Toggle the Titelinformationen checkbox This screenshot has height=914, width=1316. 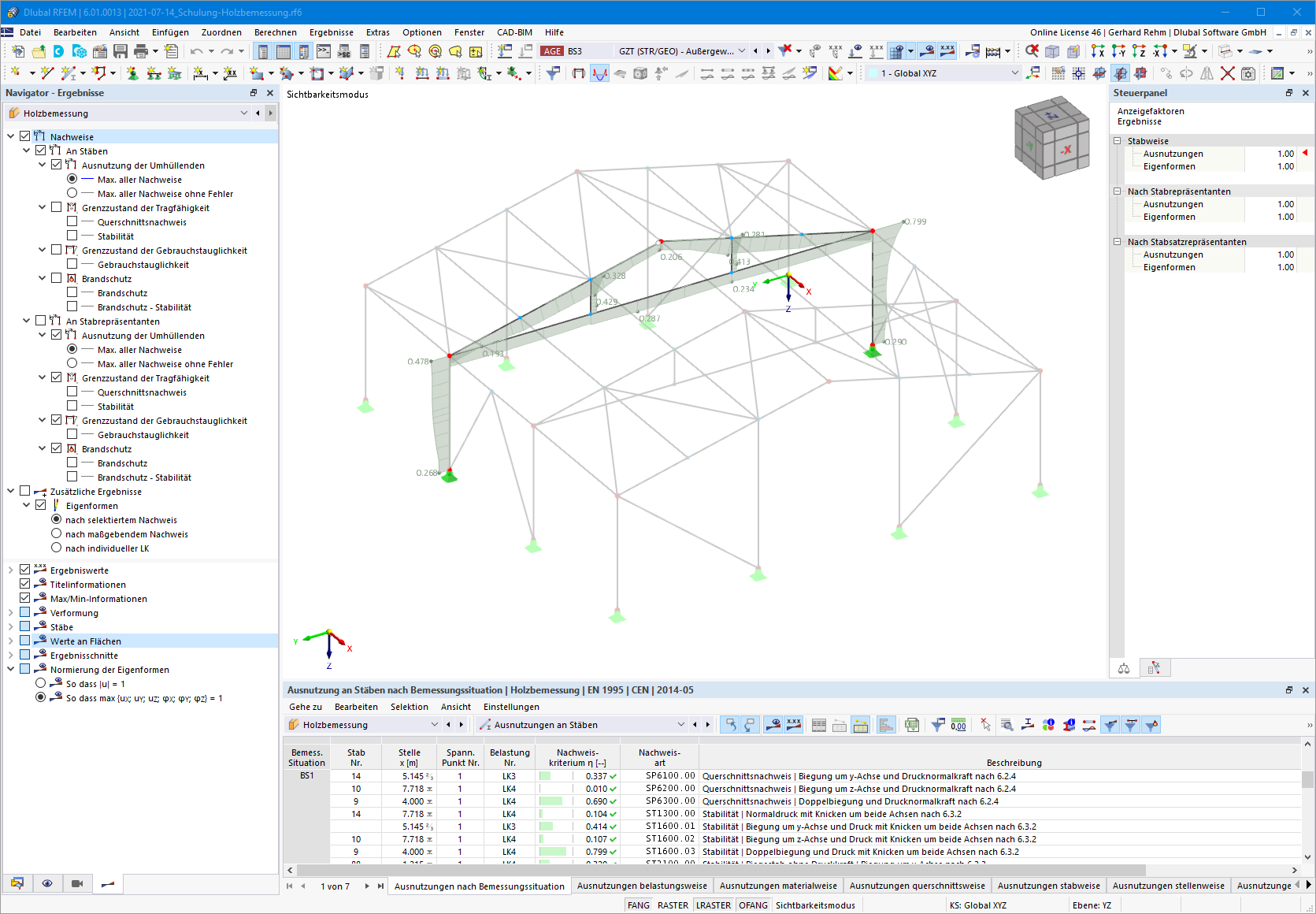[24, 584]
